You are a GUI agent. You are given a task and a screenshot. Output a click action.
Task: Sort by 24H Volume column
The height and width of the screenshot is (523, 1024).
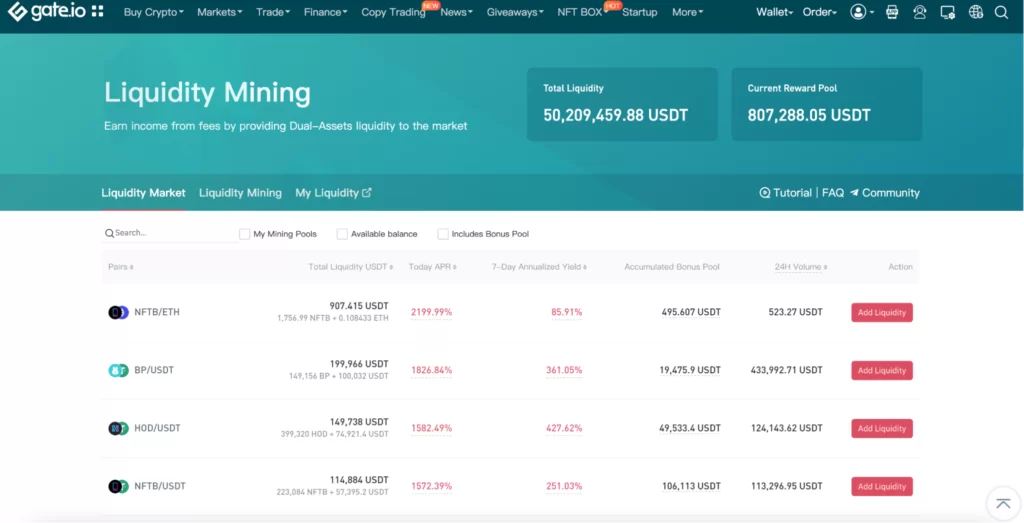tap(801, 266)
